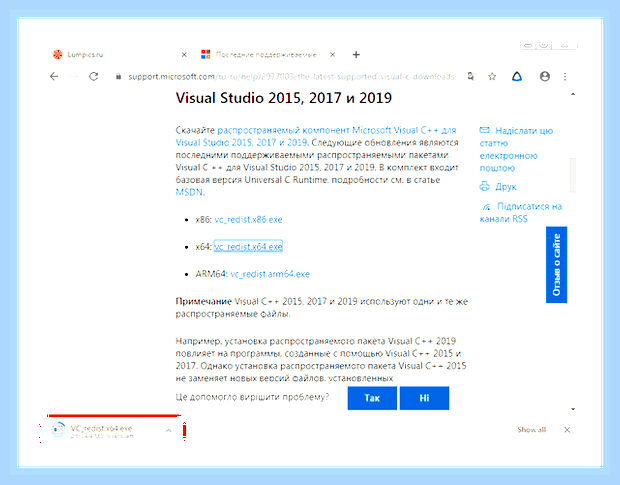Click 'Надіслати цю статтю електронною поштою' link

point(516,149)
